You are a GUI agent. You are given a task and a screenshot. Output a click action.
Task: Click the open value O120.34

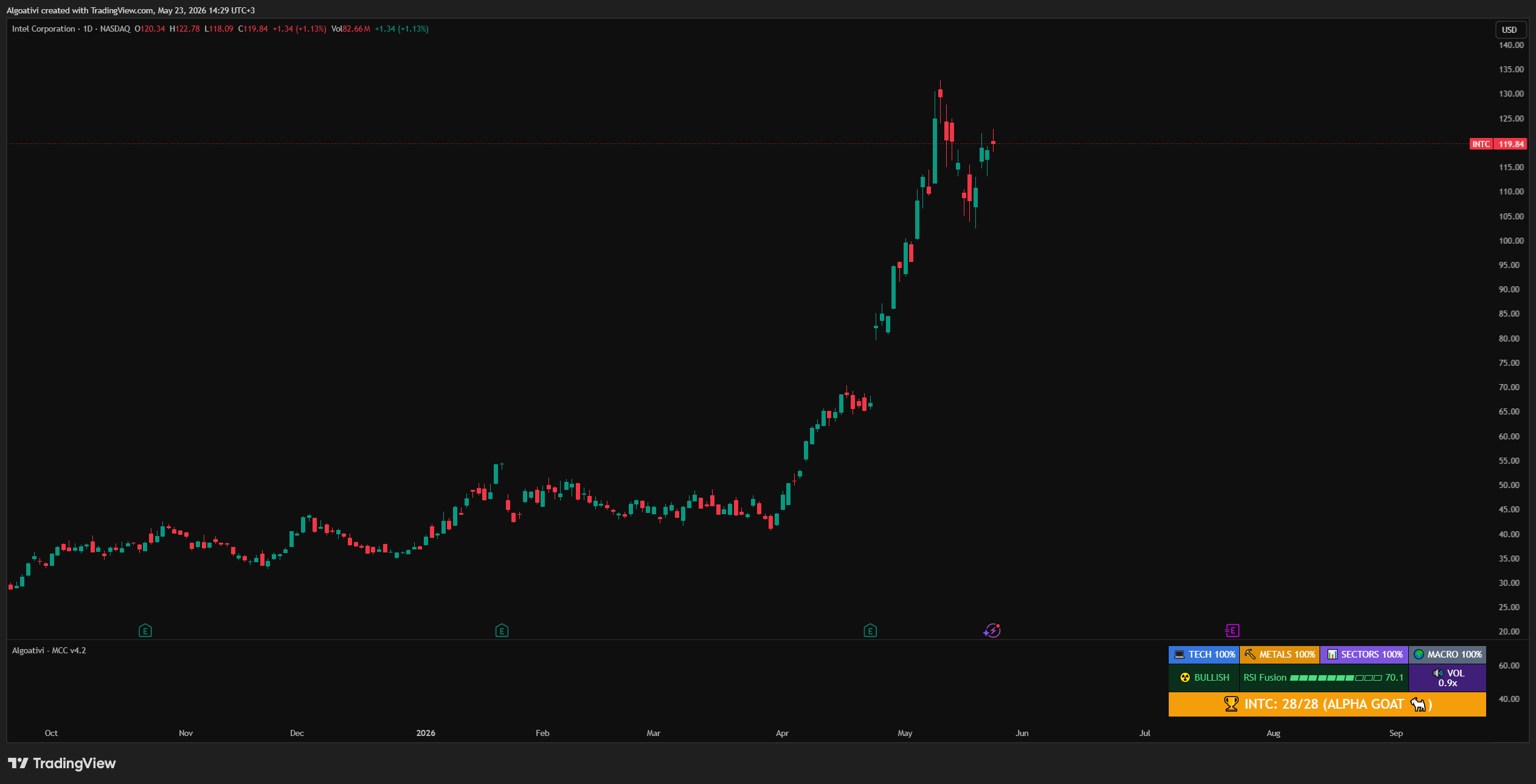pyautogui.click(x=150, y=29)
